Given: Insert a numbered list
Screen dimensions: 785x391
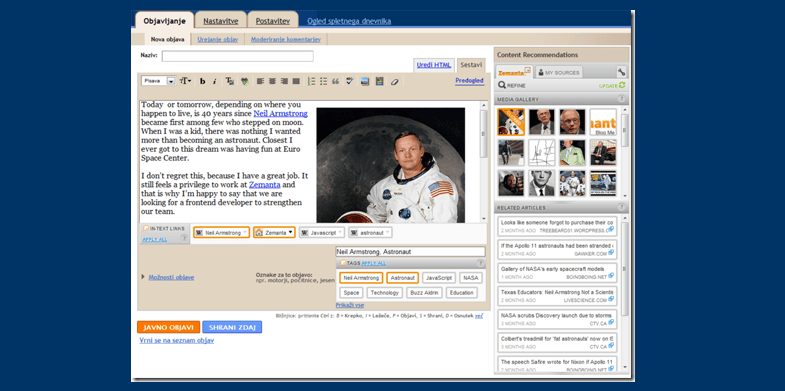Looking at the screenshot, I should click(311, 81).
